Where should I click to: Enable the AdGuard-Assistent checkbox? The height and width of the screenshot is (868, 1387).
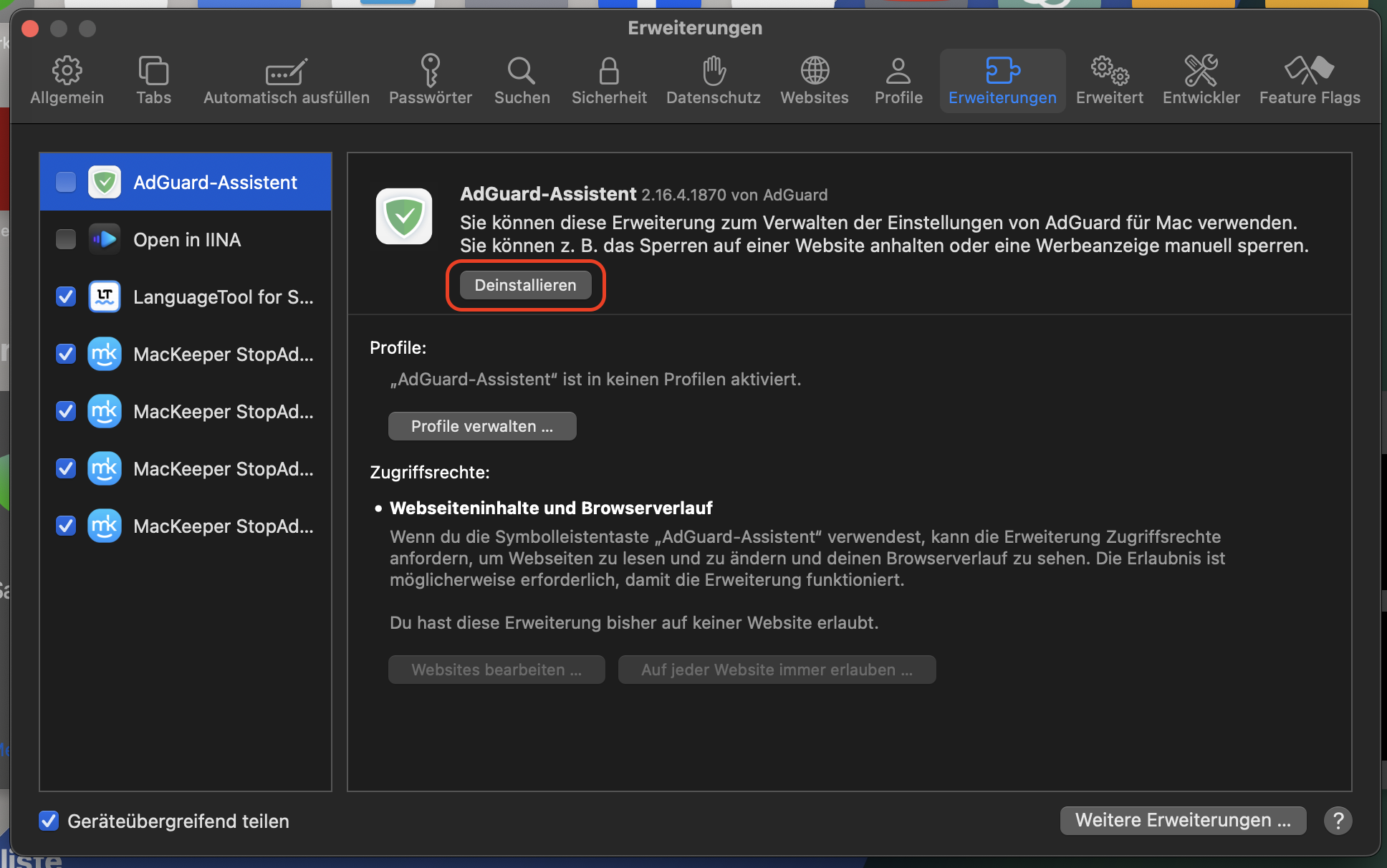[x=66, y=182]
